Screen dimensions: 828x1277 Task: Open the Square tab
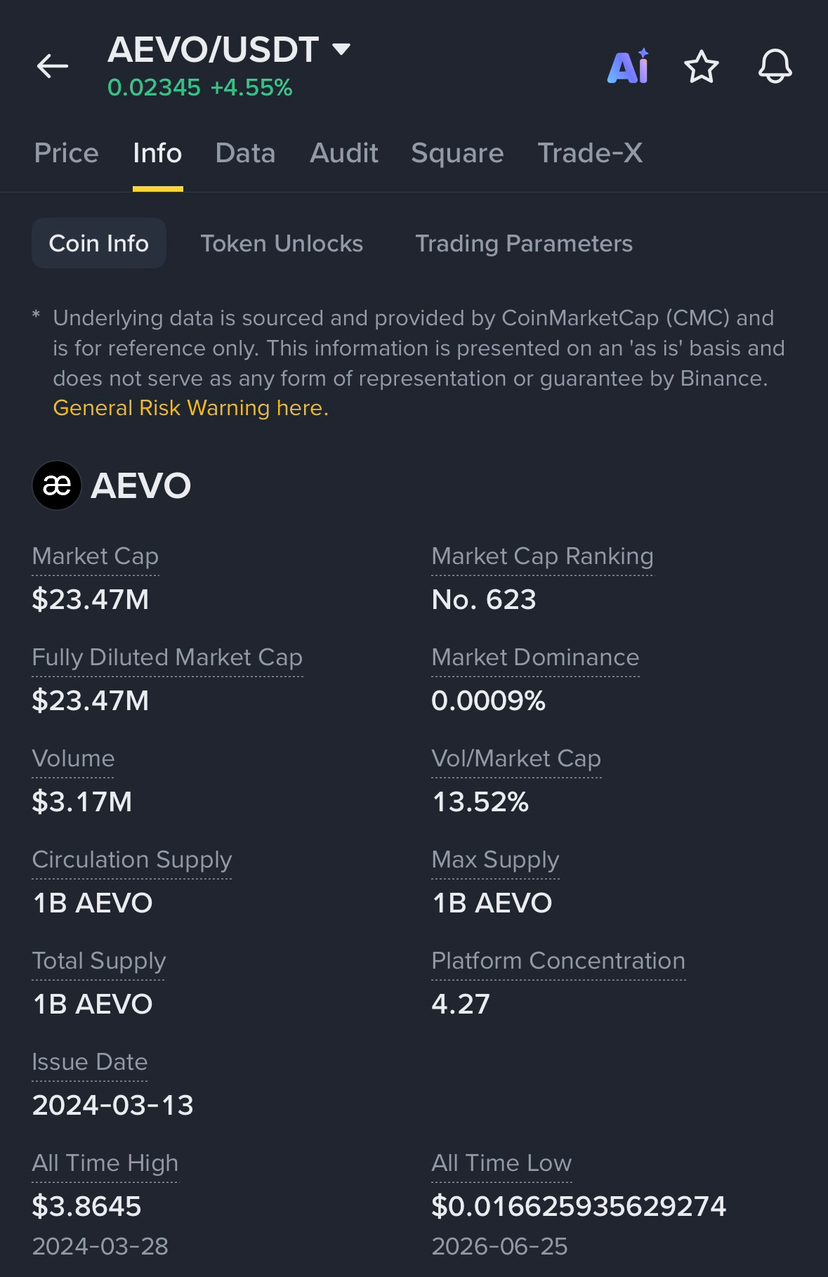(x=457, y=153)
